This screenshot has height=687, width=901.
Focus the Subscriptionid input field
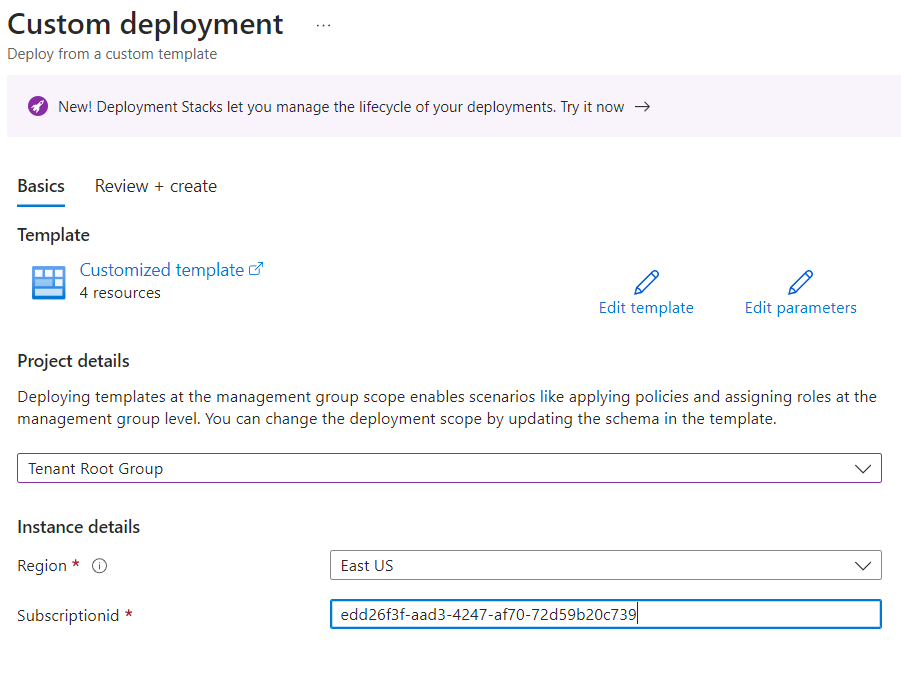click(x=606, y=614)
